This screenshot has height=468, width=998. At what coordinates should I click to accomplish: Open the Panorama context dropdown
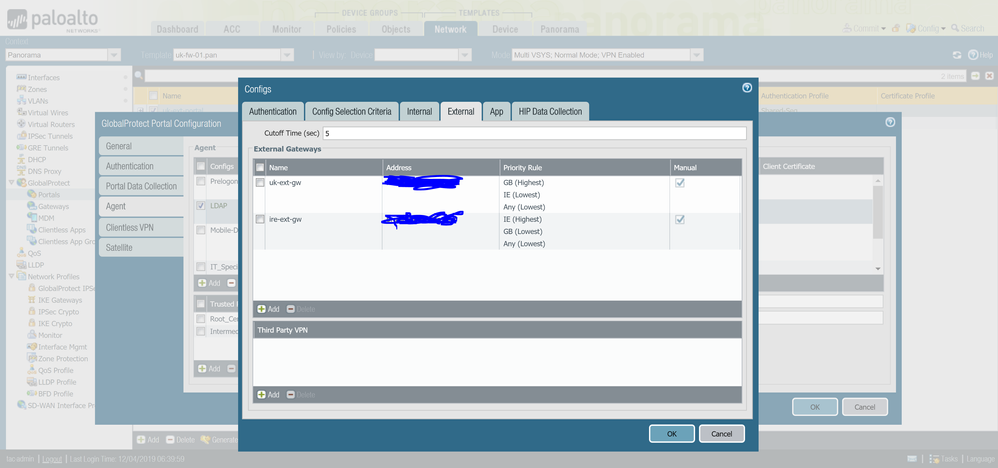[x=62, y=55]
